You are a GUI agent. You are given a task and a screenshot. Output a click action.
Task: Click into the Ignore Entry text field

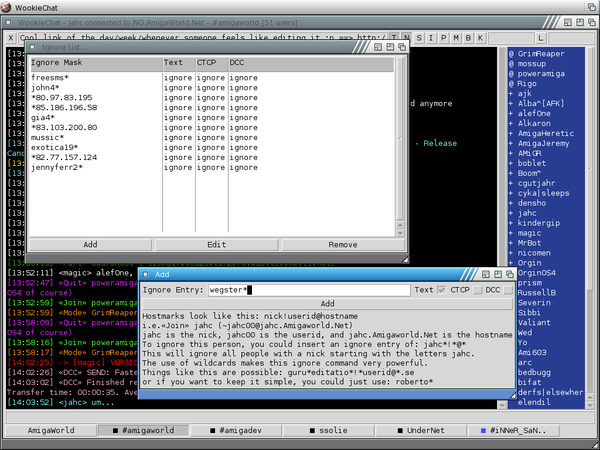pos(308,290)
